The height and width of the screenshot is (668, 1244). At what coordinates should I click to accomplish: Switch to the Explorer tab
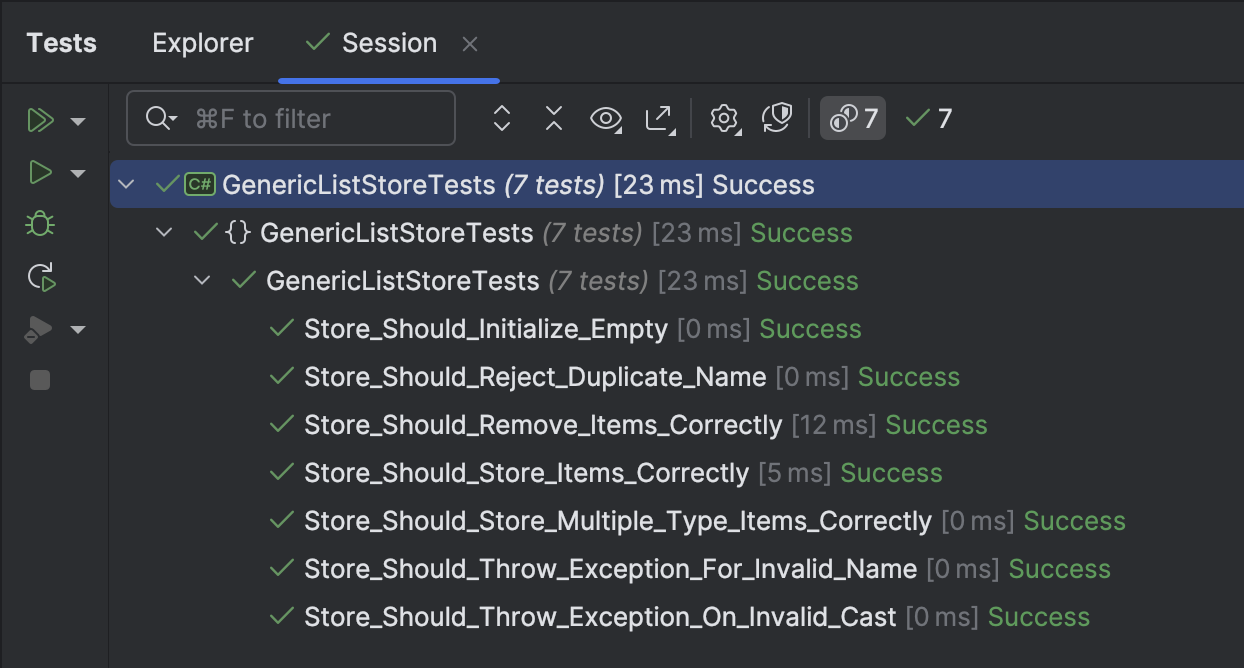(202, 42)
